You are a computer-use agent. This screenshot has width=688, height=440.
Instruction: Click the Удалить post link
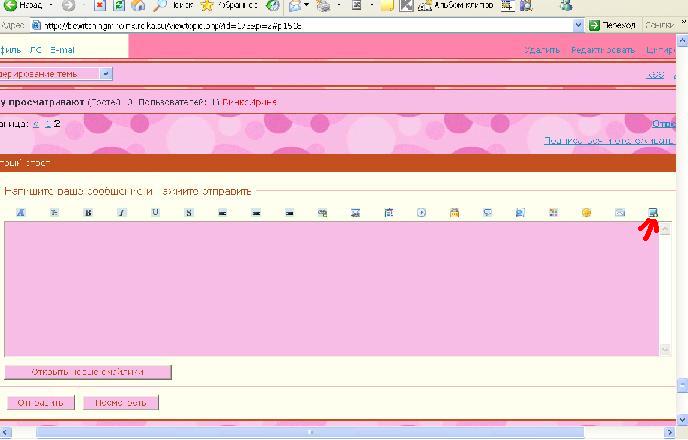(542, 50)
